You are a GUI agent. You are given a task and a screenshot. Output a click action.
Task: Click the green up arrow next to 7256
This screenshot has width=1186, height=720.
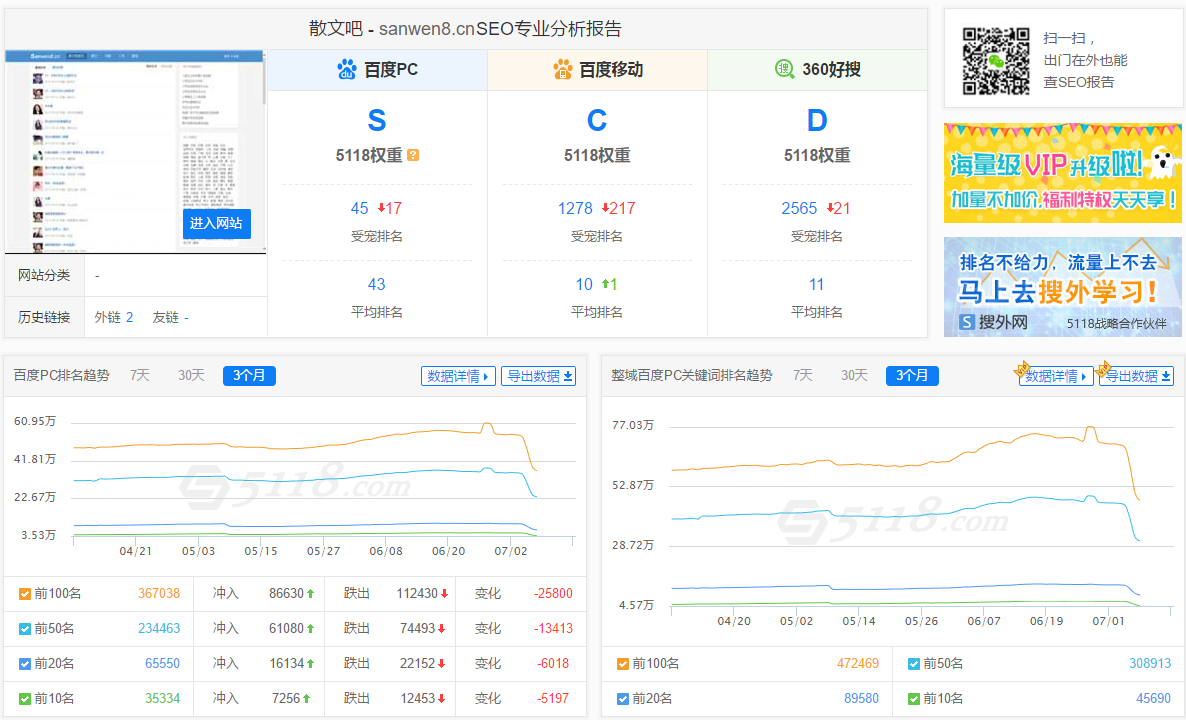(306, 698)
